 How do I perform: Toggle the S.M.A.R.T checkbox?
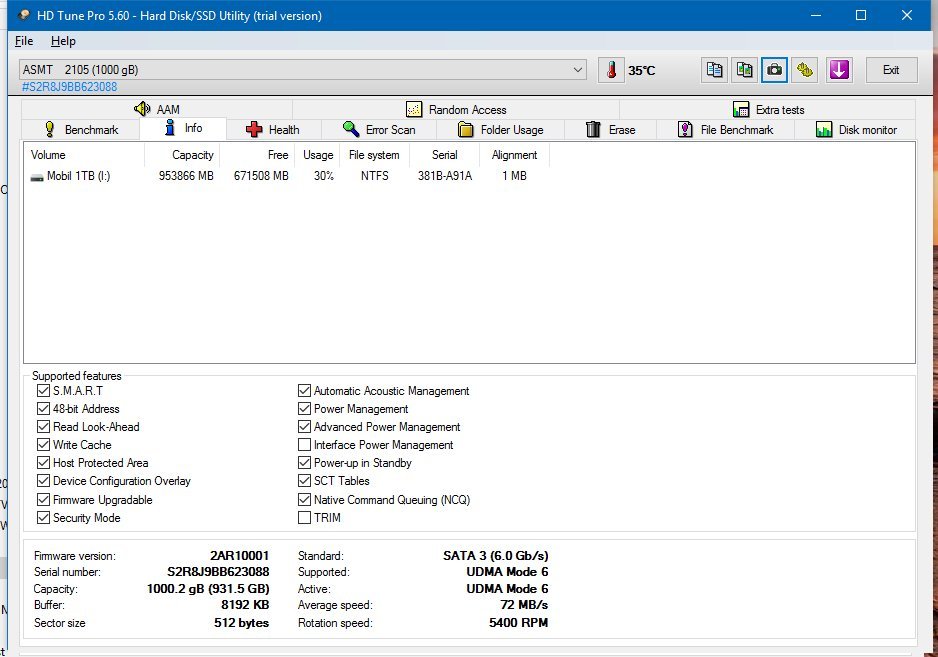coord(43,391)
